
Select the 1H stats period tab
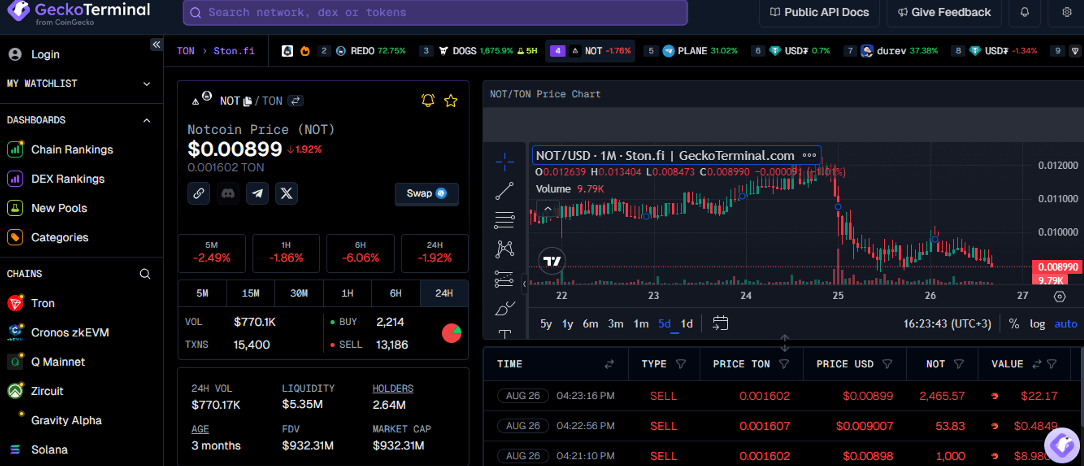pos(347,293)
